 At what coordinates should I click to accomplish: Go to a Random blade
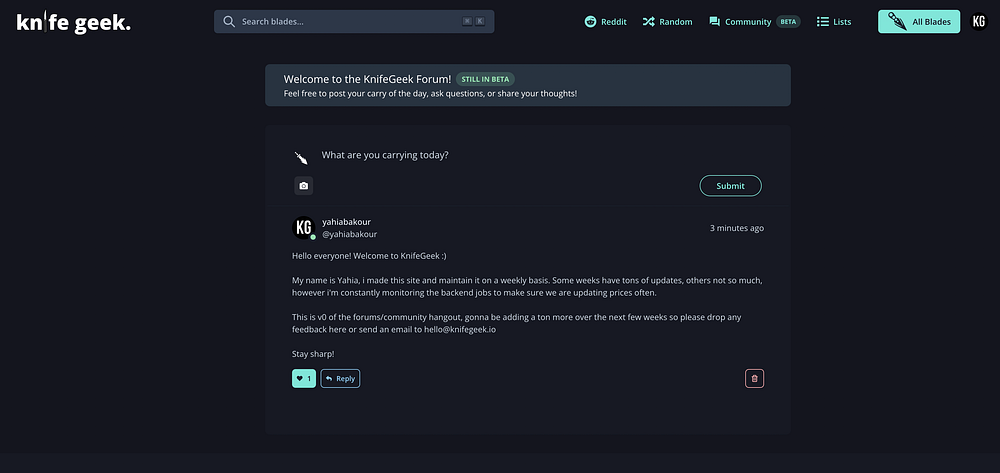(667, 22)
